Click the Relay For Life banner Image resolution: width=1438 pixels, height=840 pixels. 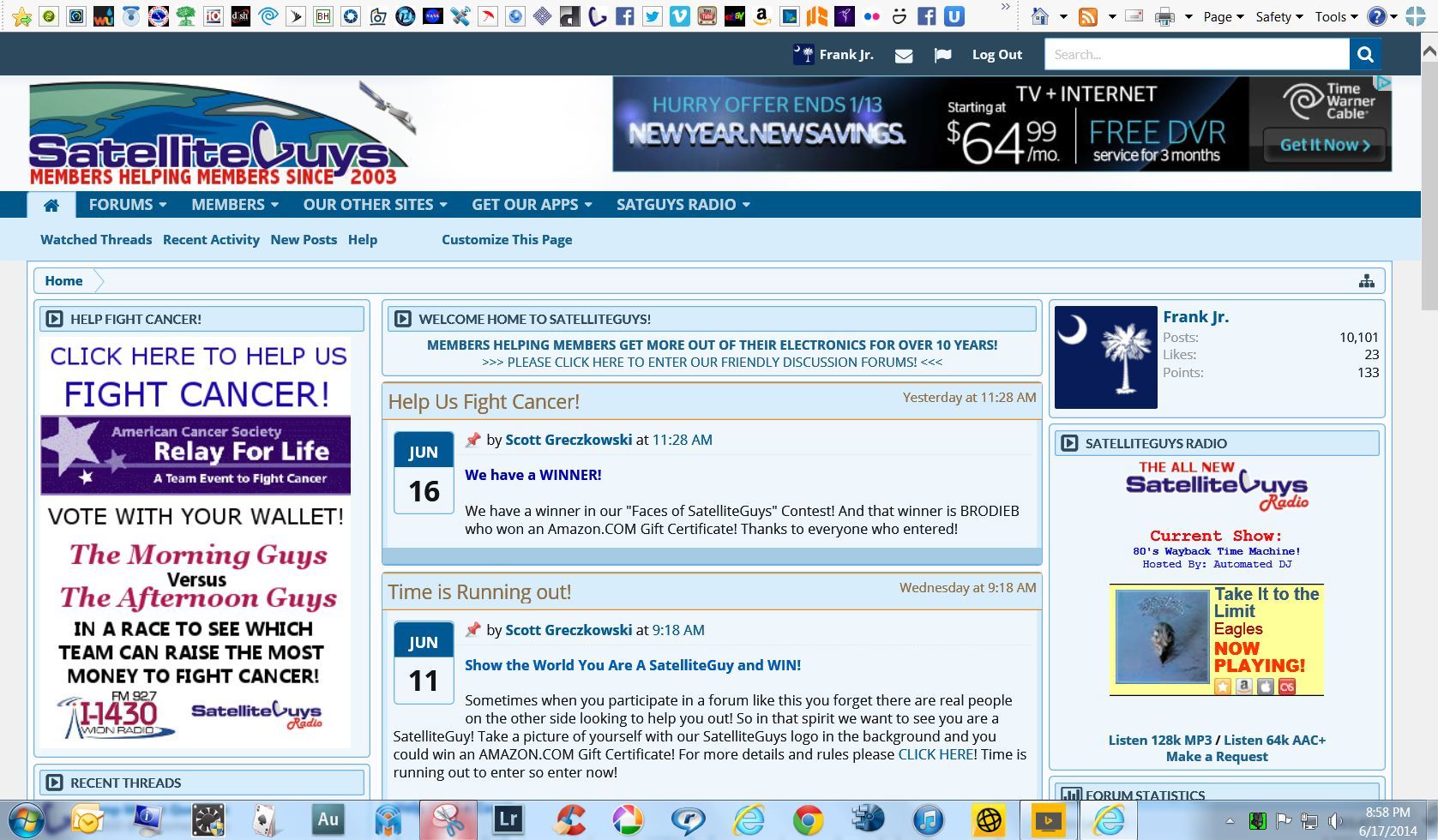196,455
